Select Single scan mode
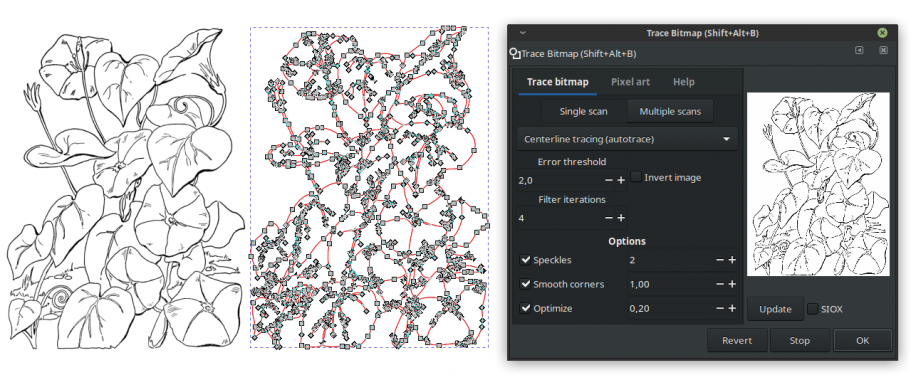911x375 pixels. click(x=583, y=112)
